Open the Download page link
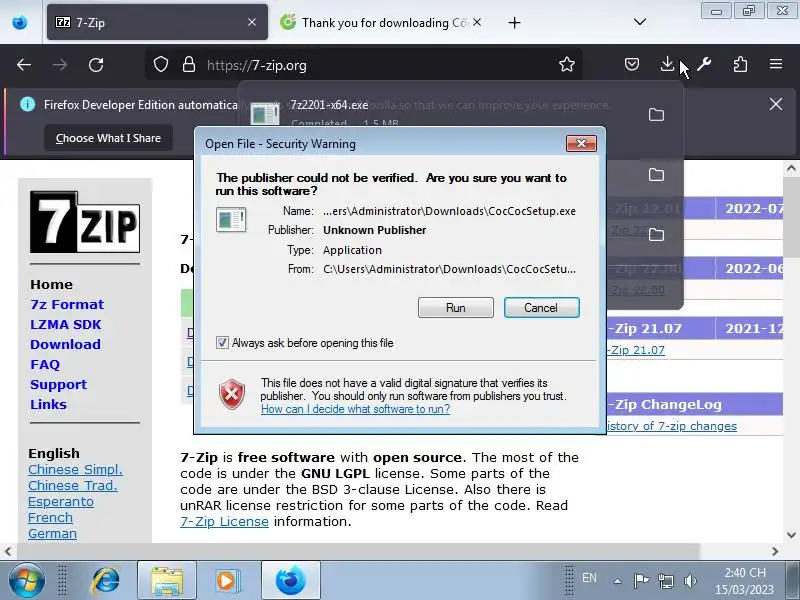This screenshot has width=800, height=600. (x=65, y=344)
